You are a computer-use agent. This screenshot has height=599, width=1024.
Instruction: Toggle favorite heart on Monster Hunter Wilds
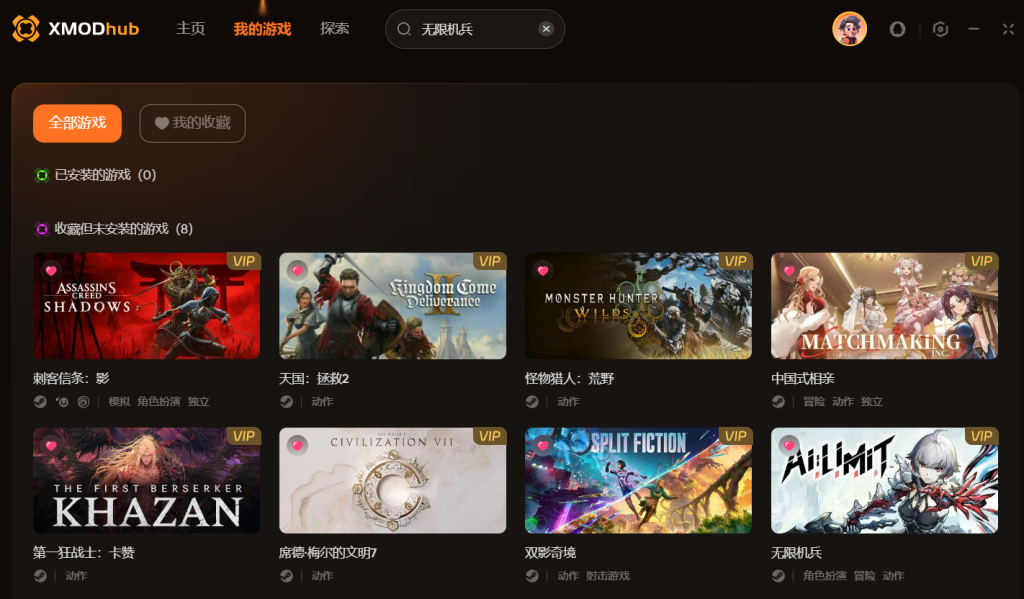click(543, 270)
